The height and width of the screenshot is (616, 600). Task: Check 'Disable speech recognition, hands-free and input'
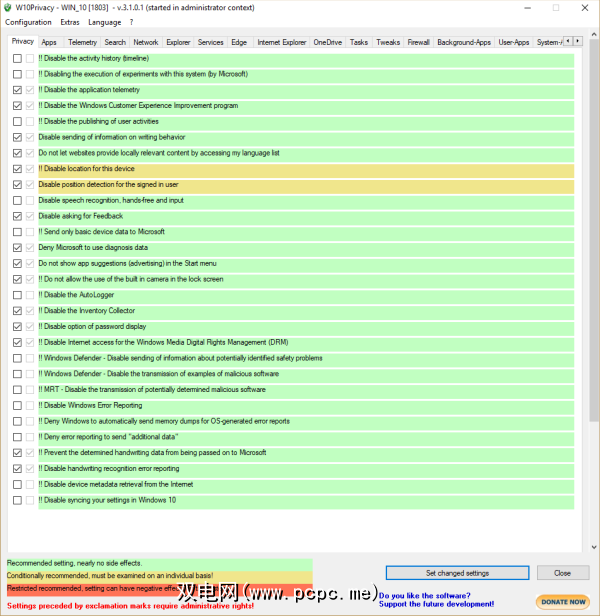click(x=17, y=200)
